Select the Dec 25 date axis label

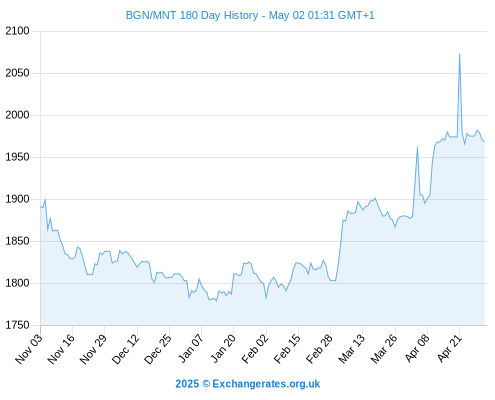coord(158,348)
